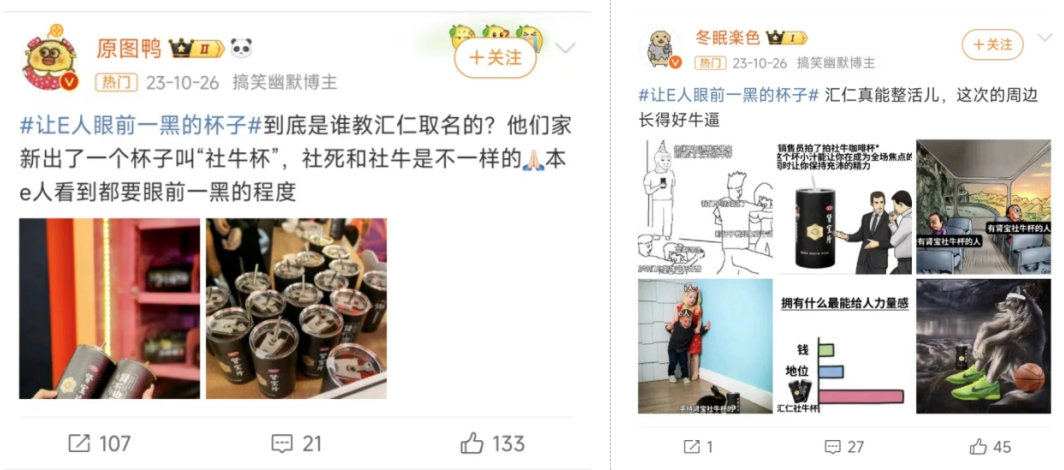Open 原图鸭 profile avatar
The width and height of the screenshot is (1064, 470).
50,60
